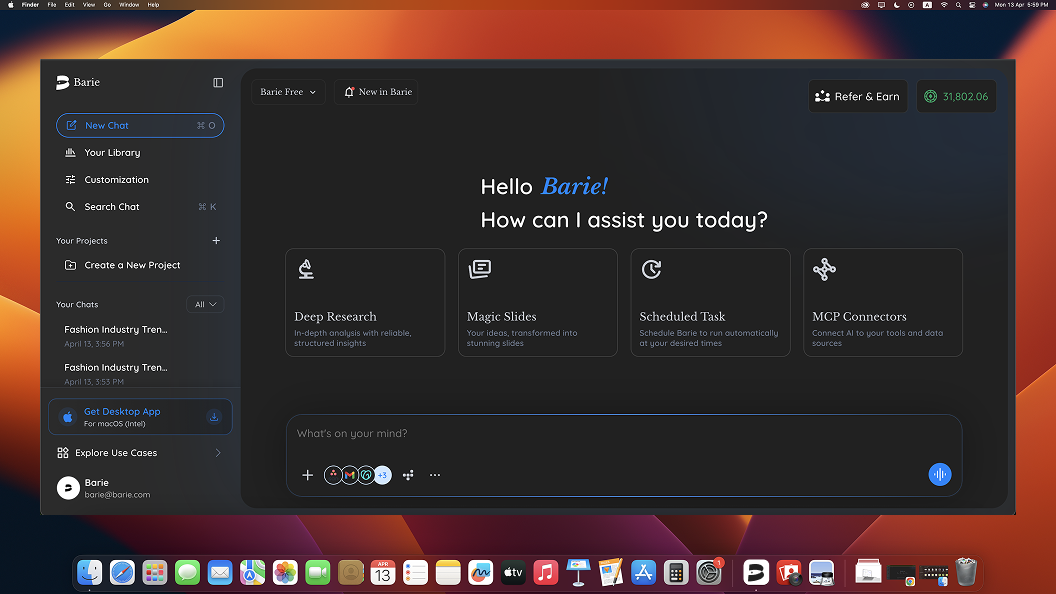1056x594 pixels.
Task: Open the All filter dropdown for chats
Action: 205,304
